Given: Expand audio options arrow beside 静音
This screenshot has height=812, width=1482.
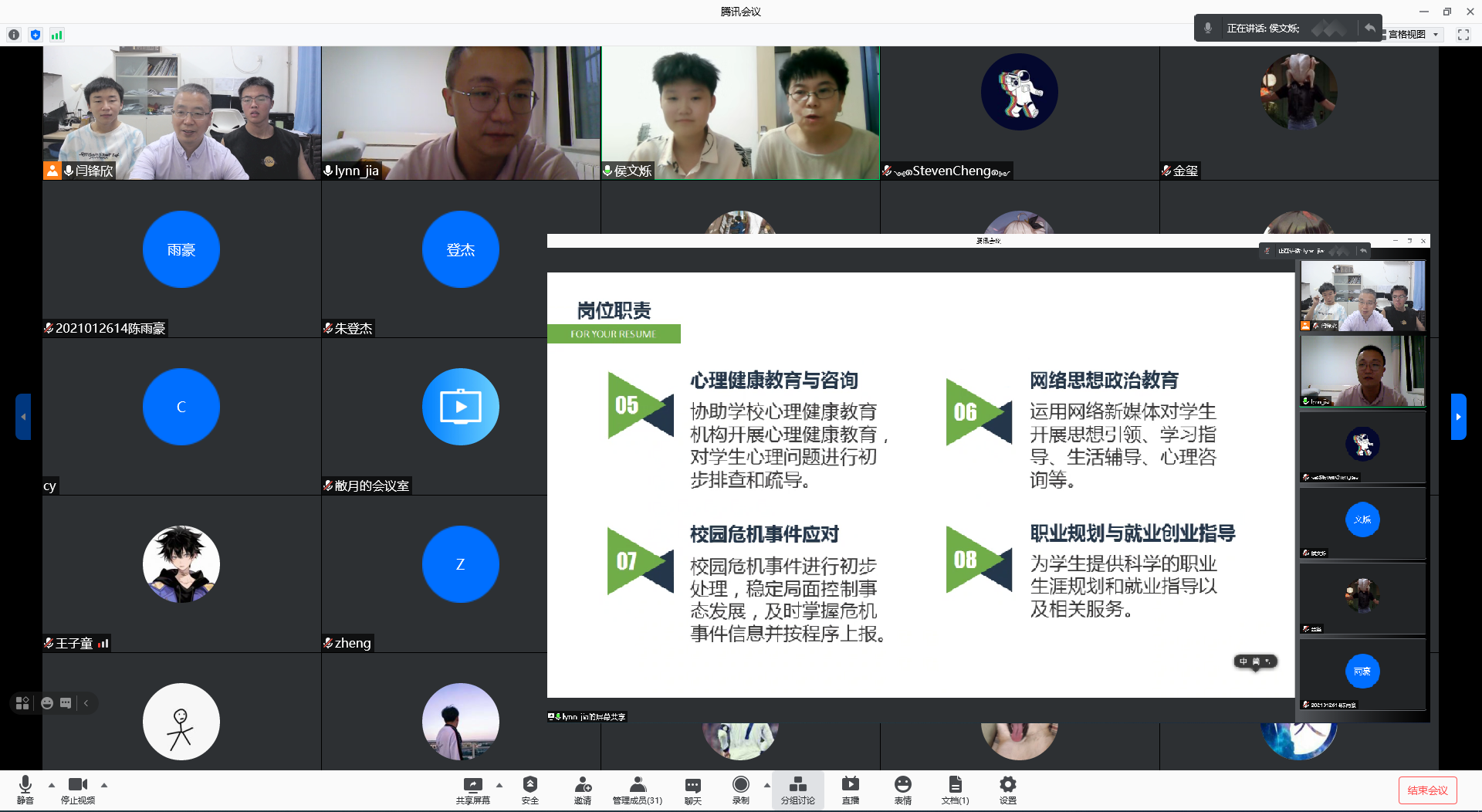Looking at the screenshot, I should click(x=52, y=785).
